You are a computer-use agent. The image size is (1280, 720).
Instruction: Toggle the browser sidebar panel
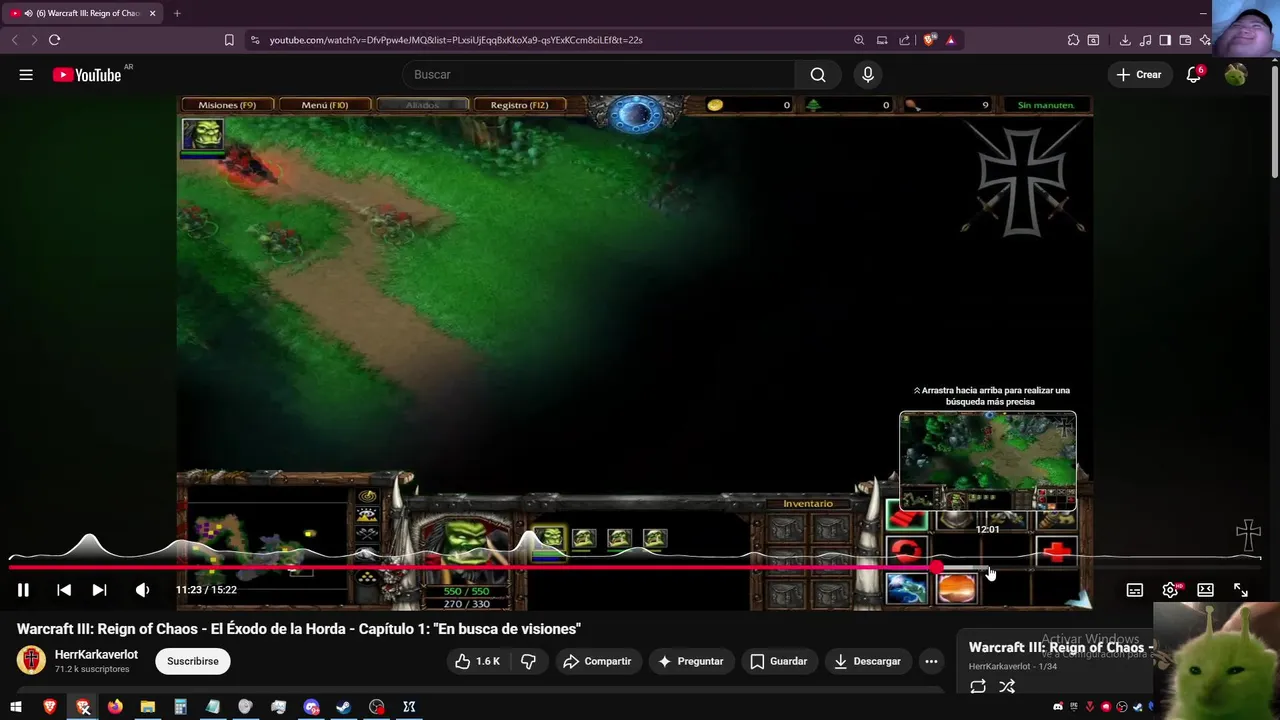tap(1165, 40)
